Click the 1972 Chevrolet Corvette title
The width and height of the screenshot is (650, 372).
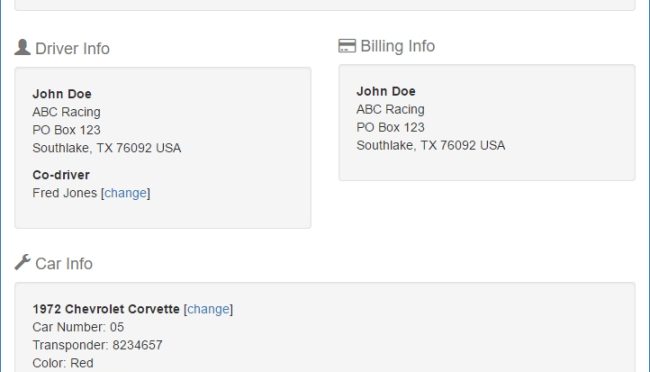(x=106, y=309)
